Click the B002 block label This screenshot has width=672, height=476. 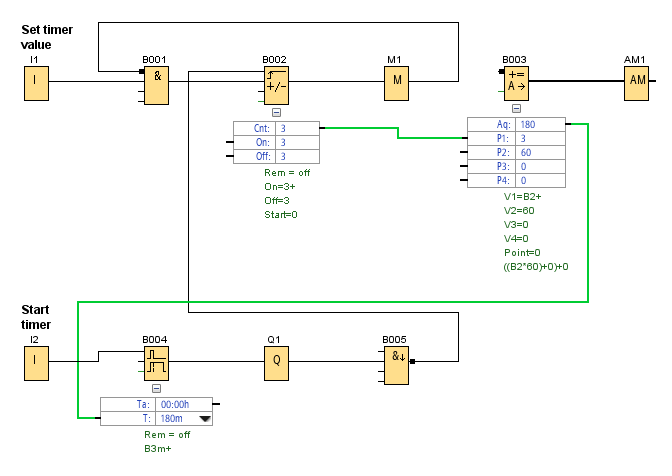click(274, 60)
